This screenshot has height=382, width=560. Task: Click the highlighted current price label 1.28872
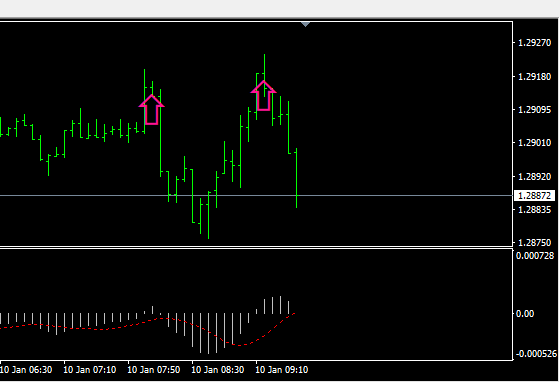(x=534, y=196)
